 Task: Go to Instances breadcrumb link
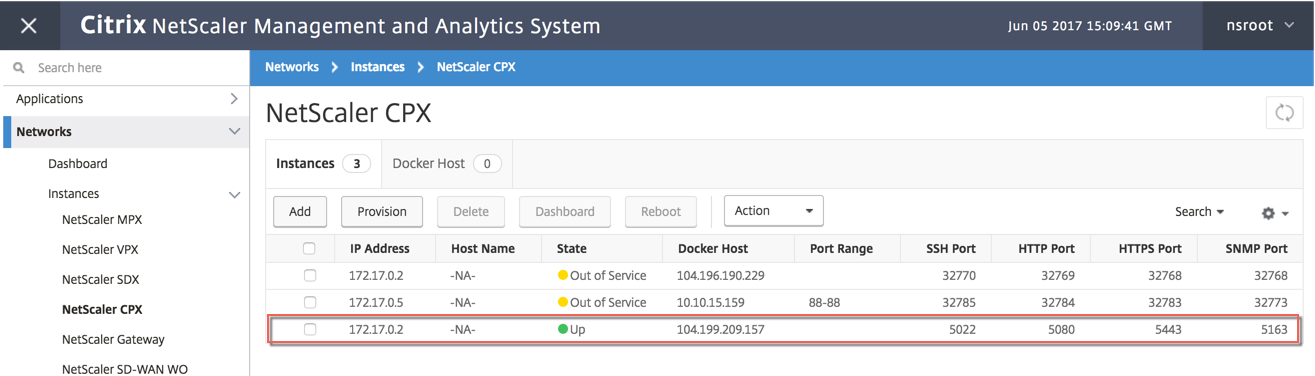coord(377,67)
